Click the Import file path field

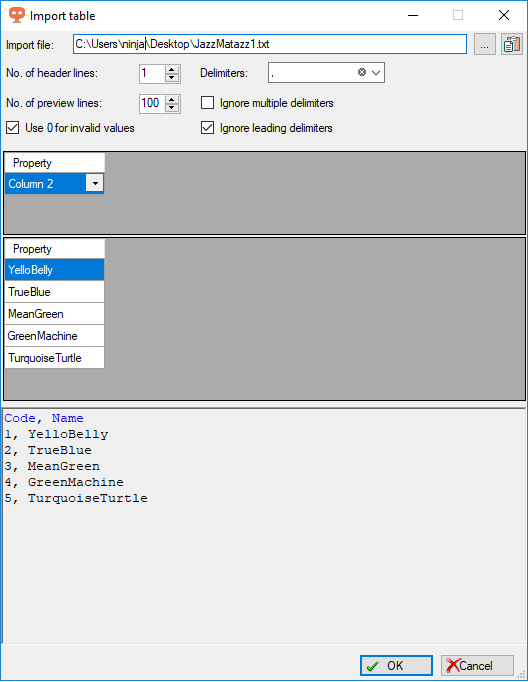(270, 44)
